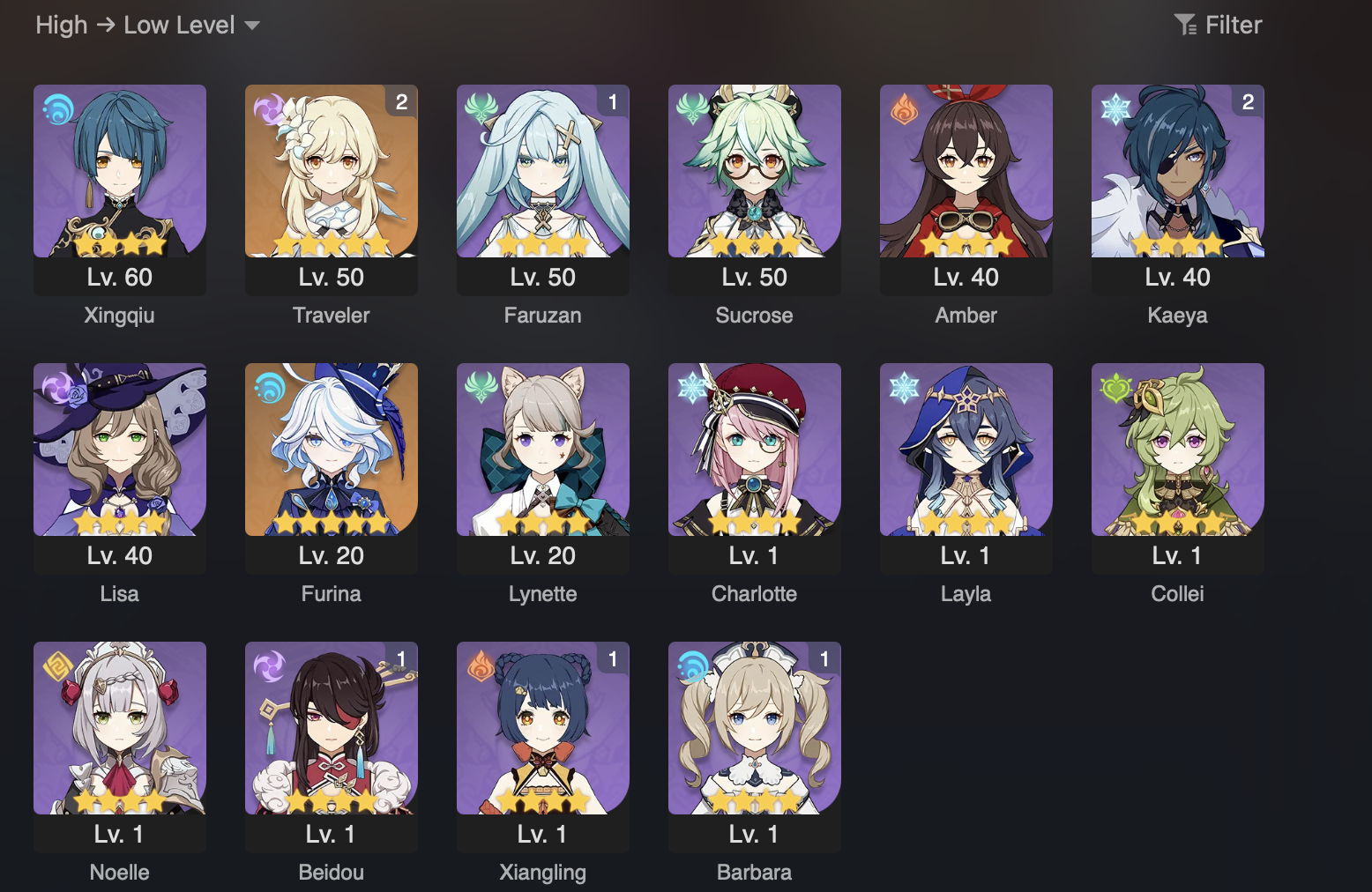The height and width of the screenshot is (892, 1372).
Task: Open the Filter options
Action: [x=1218, y=25]
